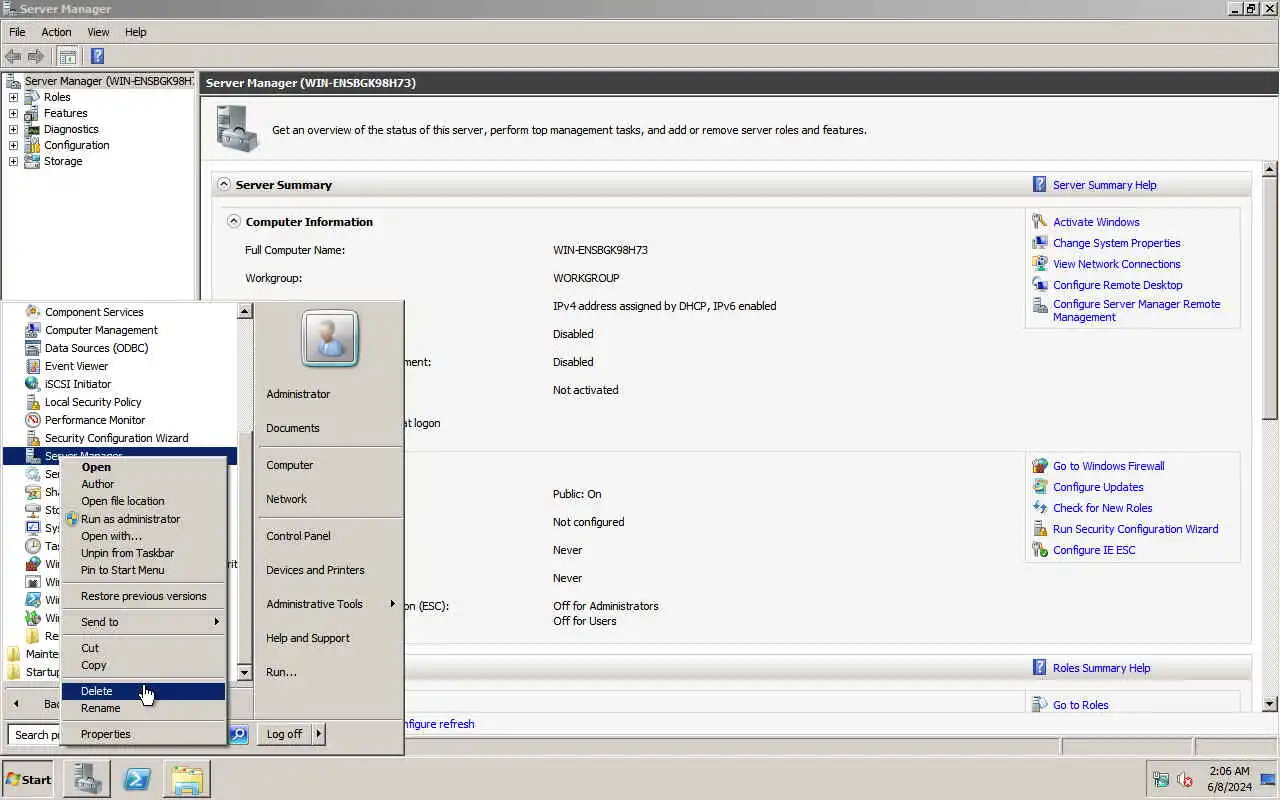Click the blue Help toolbar icon
Screen dimensions: 1280x800
pos(97,56)
